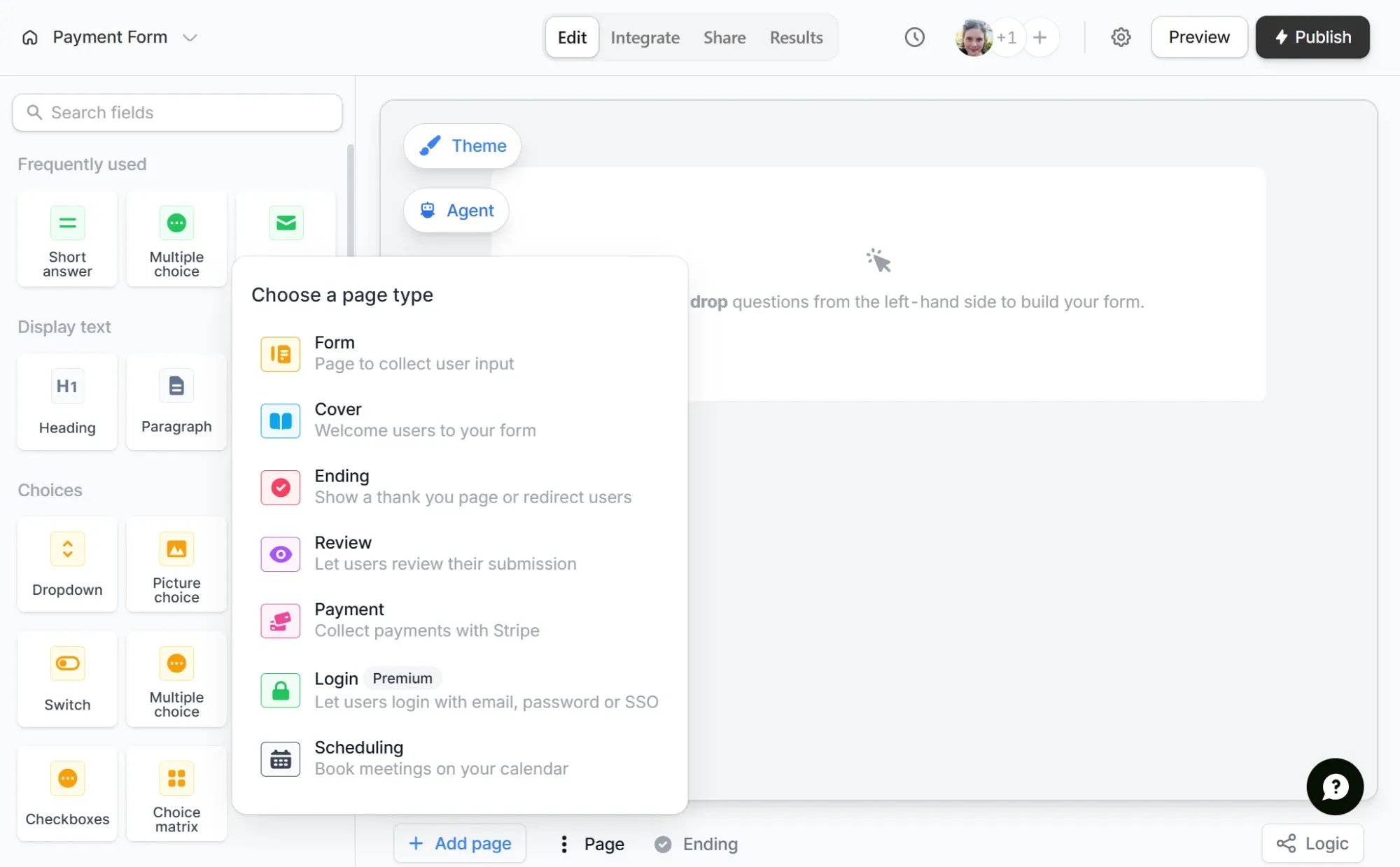Select the Edit tab
The height and width of the screenshot is (867, 1400).
pyautogui.click(x=572, y=37)
